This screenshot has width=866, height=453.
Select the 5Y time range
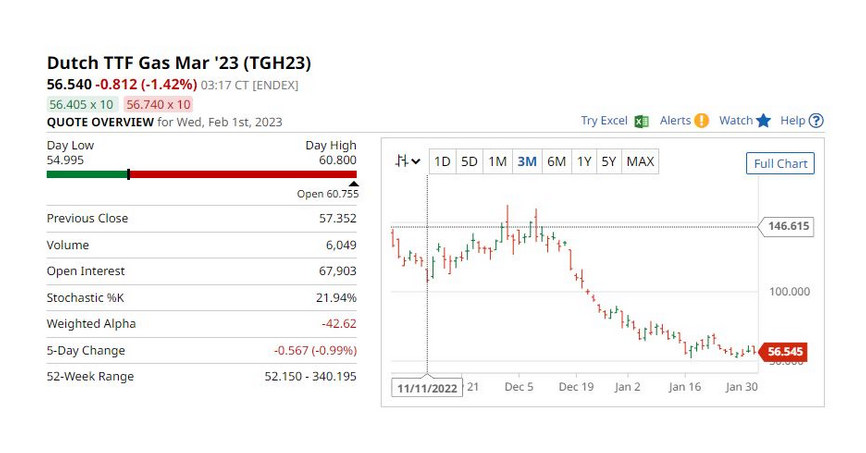[x=609, y=161]
